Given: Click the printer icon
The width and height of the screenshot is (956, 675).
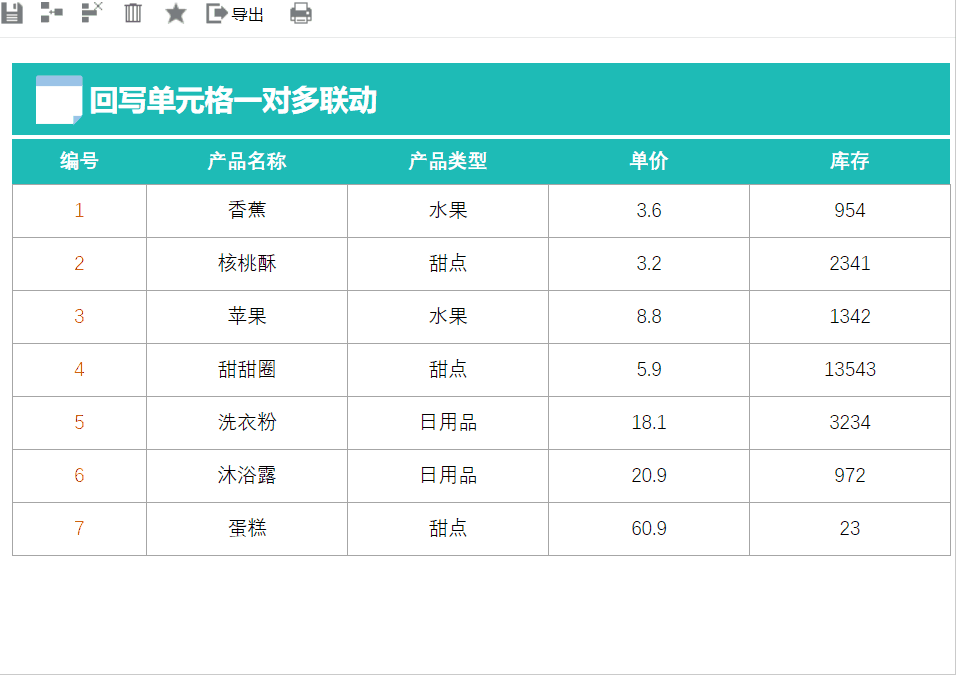Looking at the screenshot, I should [x=301, y=13].
